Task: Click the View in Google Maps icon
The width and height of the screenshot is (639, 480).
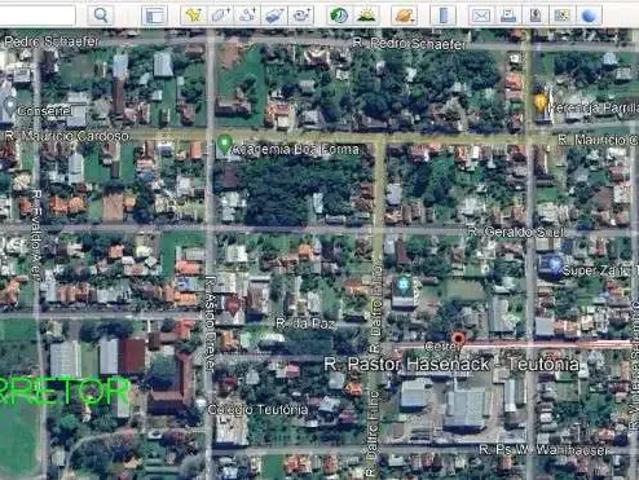Action: coord(562,15)
